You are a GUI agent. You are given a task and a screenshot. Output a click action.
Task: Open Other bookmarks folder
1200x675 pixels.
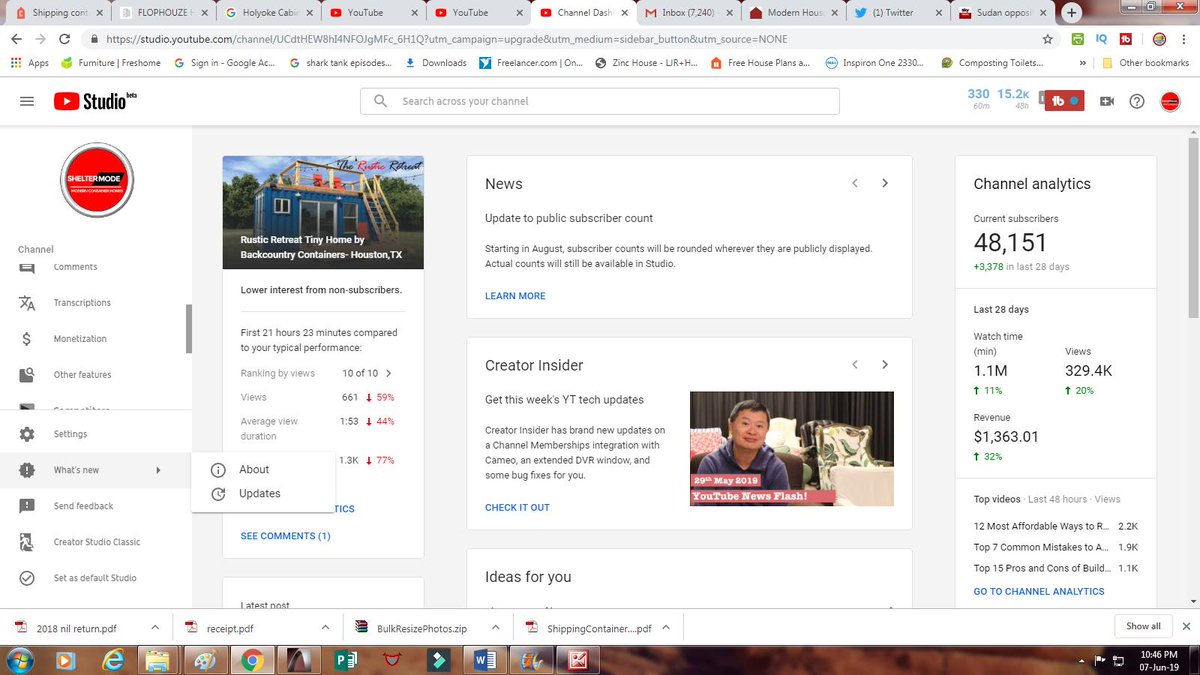[1145, 62]
